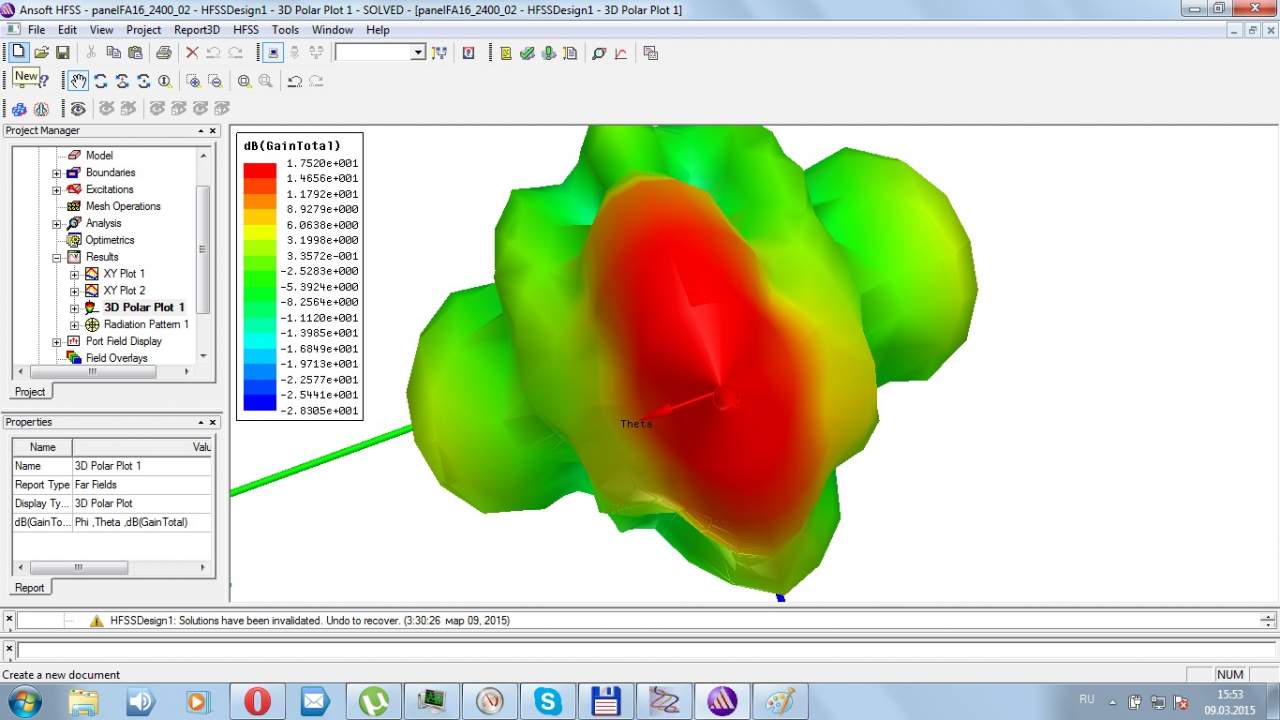Viewport: 1280px width, 720px height.
Task: Click the eye visibility icon in toolbar
Action: [x=78, y=108]
